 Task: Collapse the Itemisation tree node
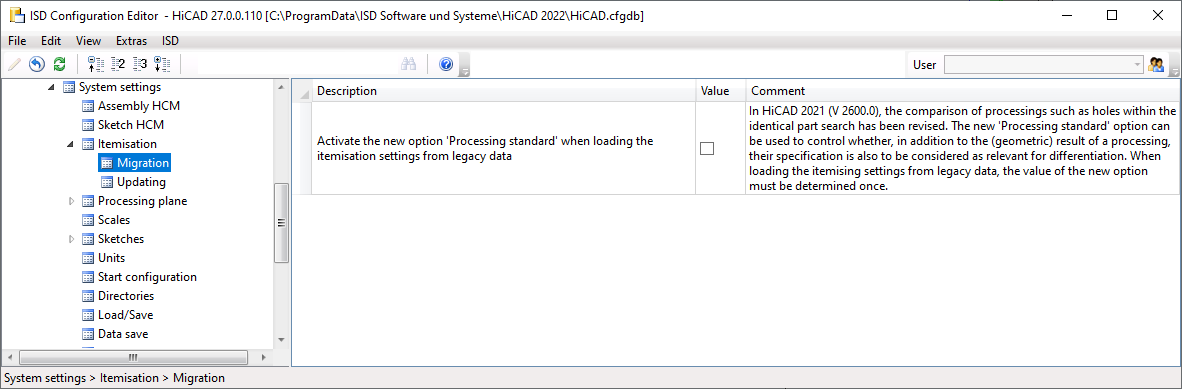pos(70,144)
